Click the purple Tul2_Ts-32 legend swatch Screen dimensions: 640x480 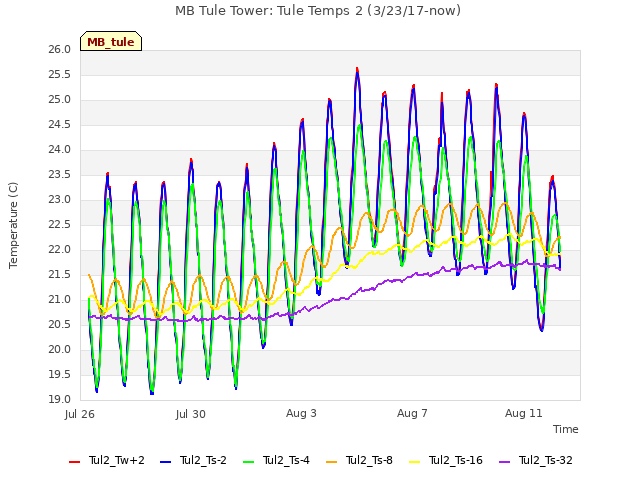pos(504,462)
